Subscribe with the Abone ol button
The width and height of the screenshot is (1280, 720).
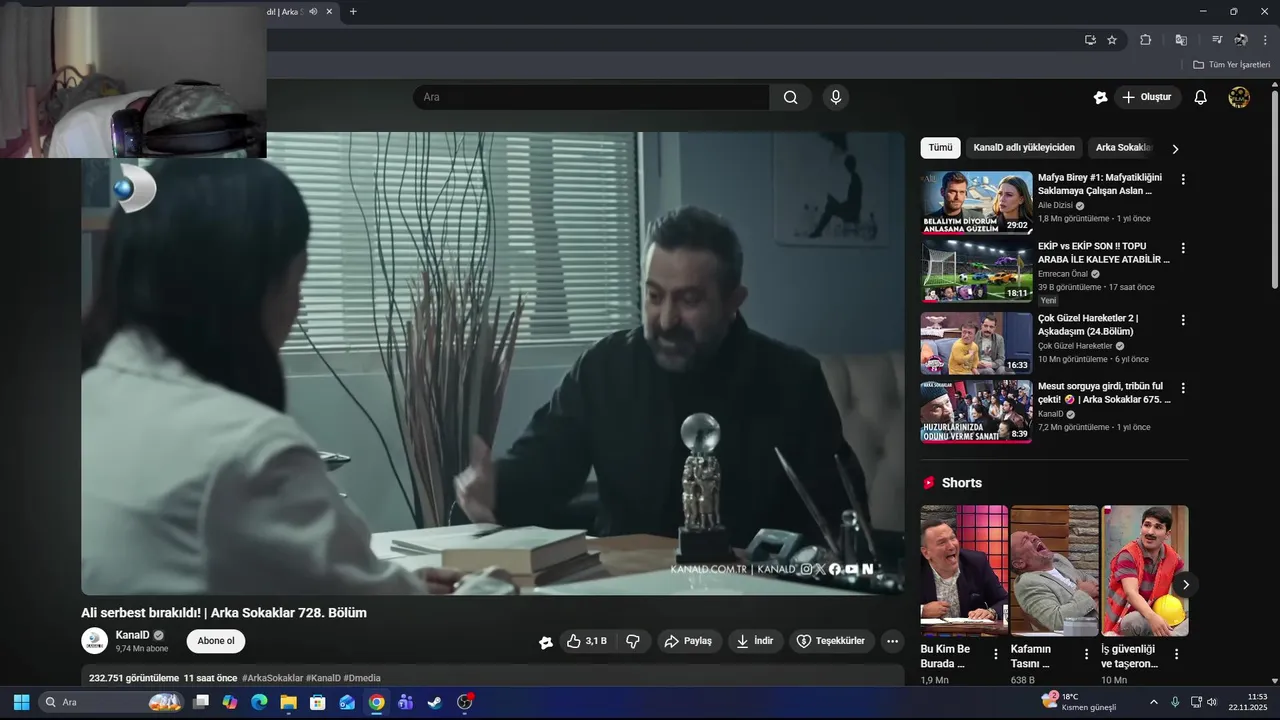[x=216, y=641]
